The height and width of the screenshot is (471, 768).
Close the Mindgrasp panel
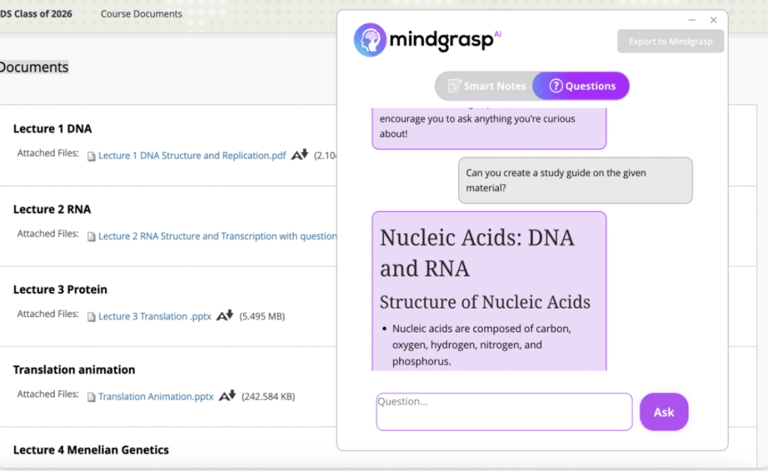(x=713, y=20)
